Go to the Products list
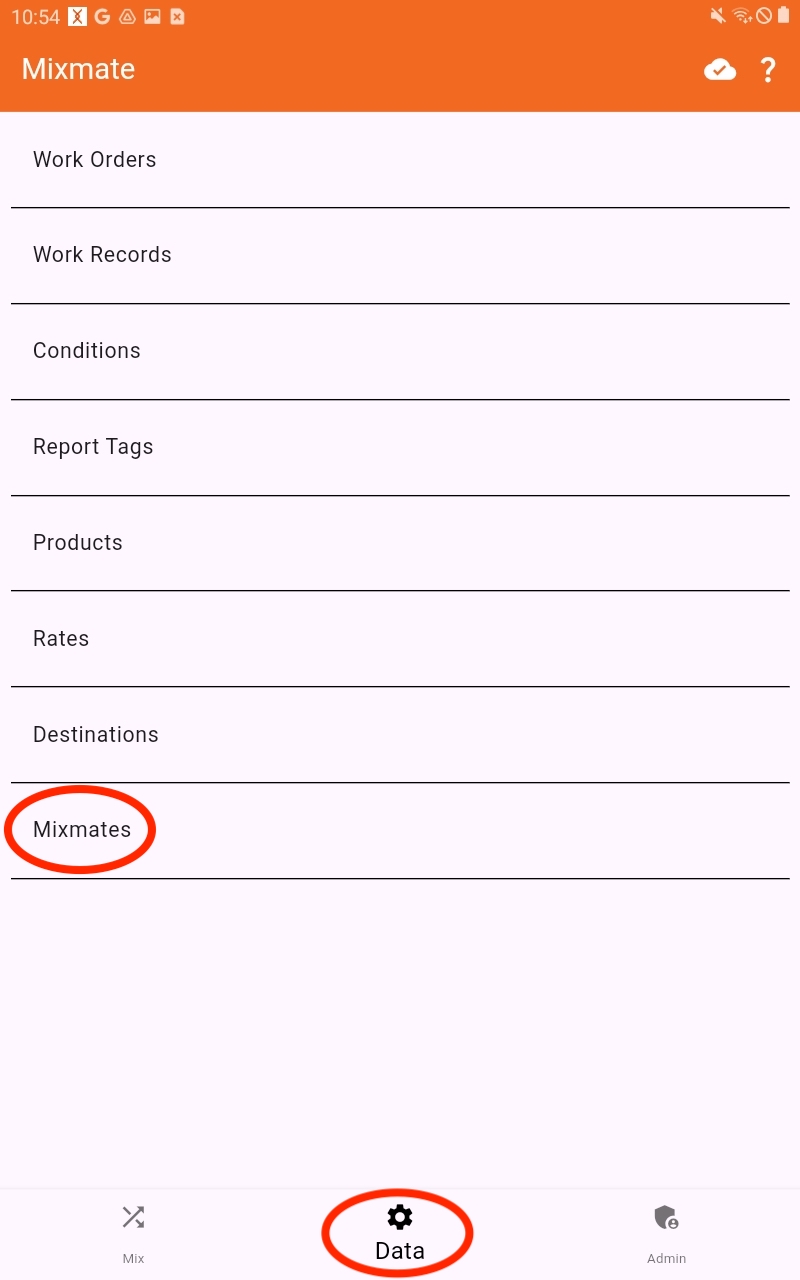 pos(400,543)
